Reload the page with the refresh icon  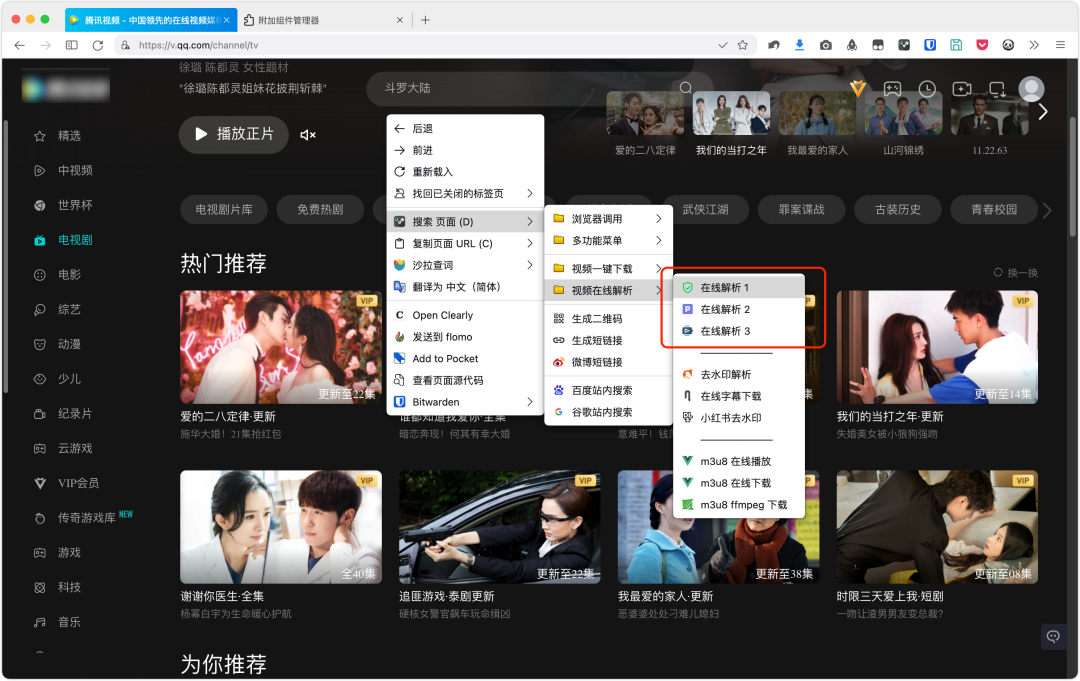pos(98,45)
